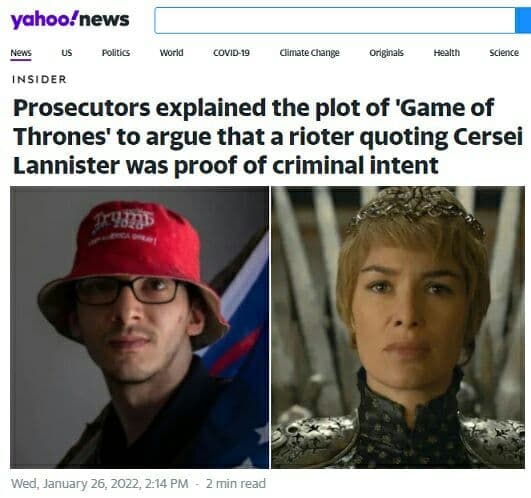531x498 pixels.
Task: Navigate to Climate Change section
Action: point(310,53)
